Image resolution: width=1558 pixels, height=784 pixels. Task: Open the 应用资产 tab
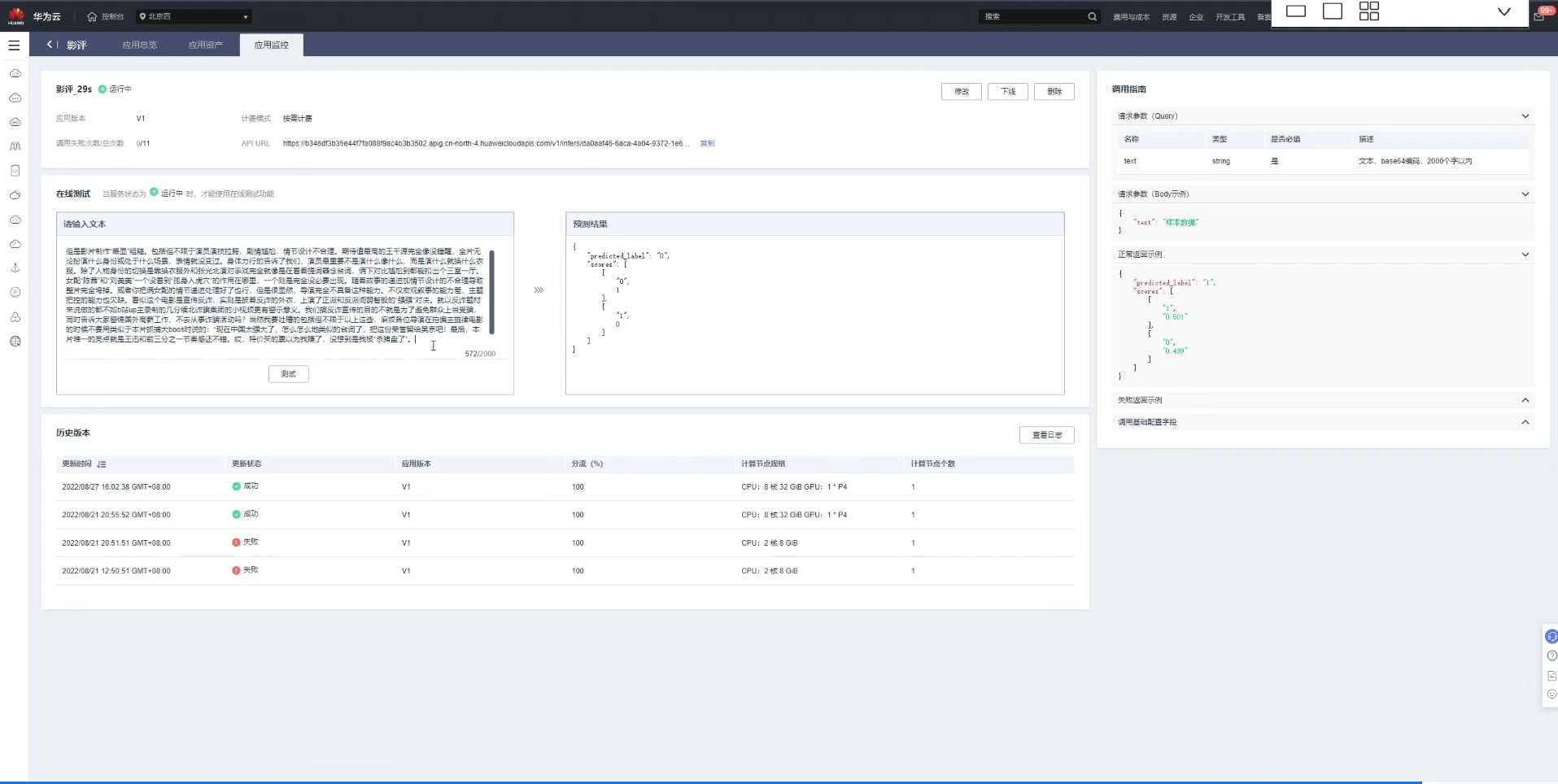(x=206, y=45)
